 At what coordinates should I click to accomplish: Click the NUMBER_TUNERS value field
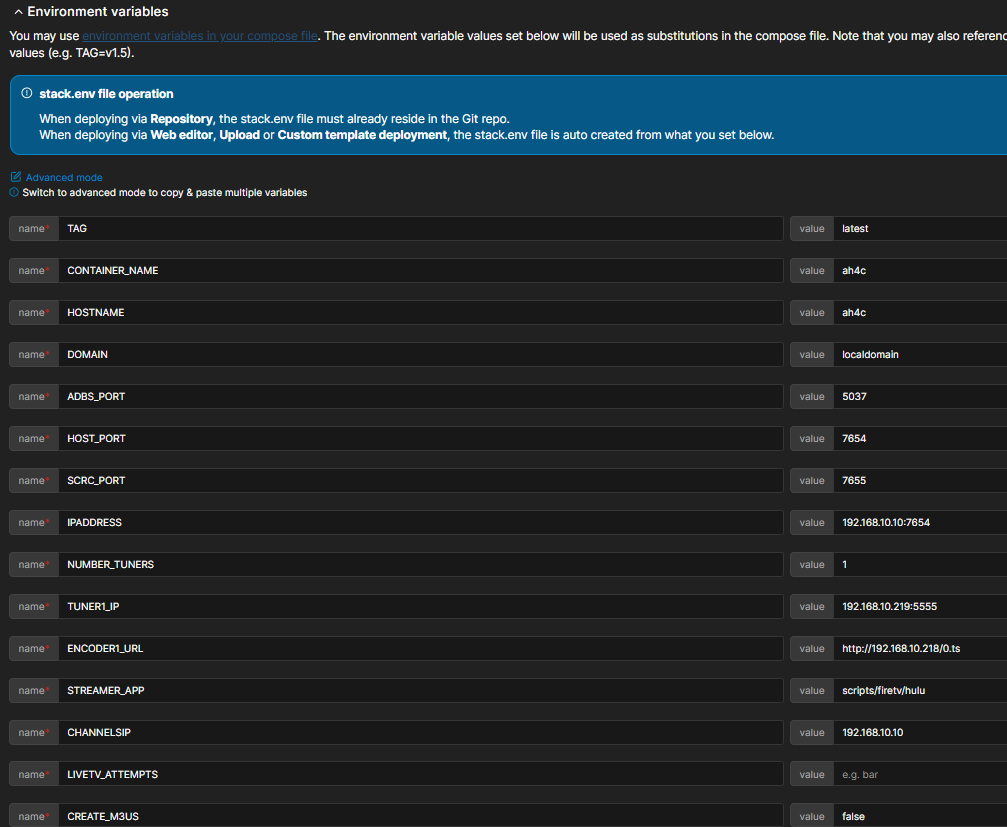coord(920,565)
